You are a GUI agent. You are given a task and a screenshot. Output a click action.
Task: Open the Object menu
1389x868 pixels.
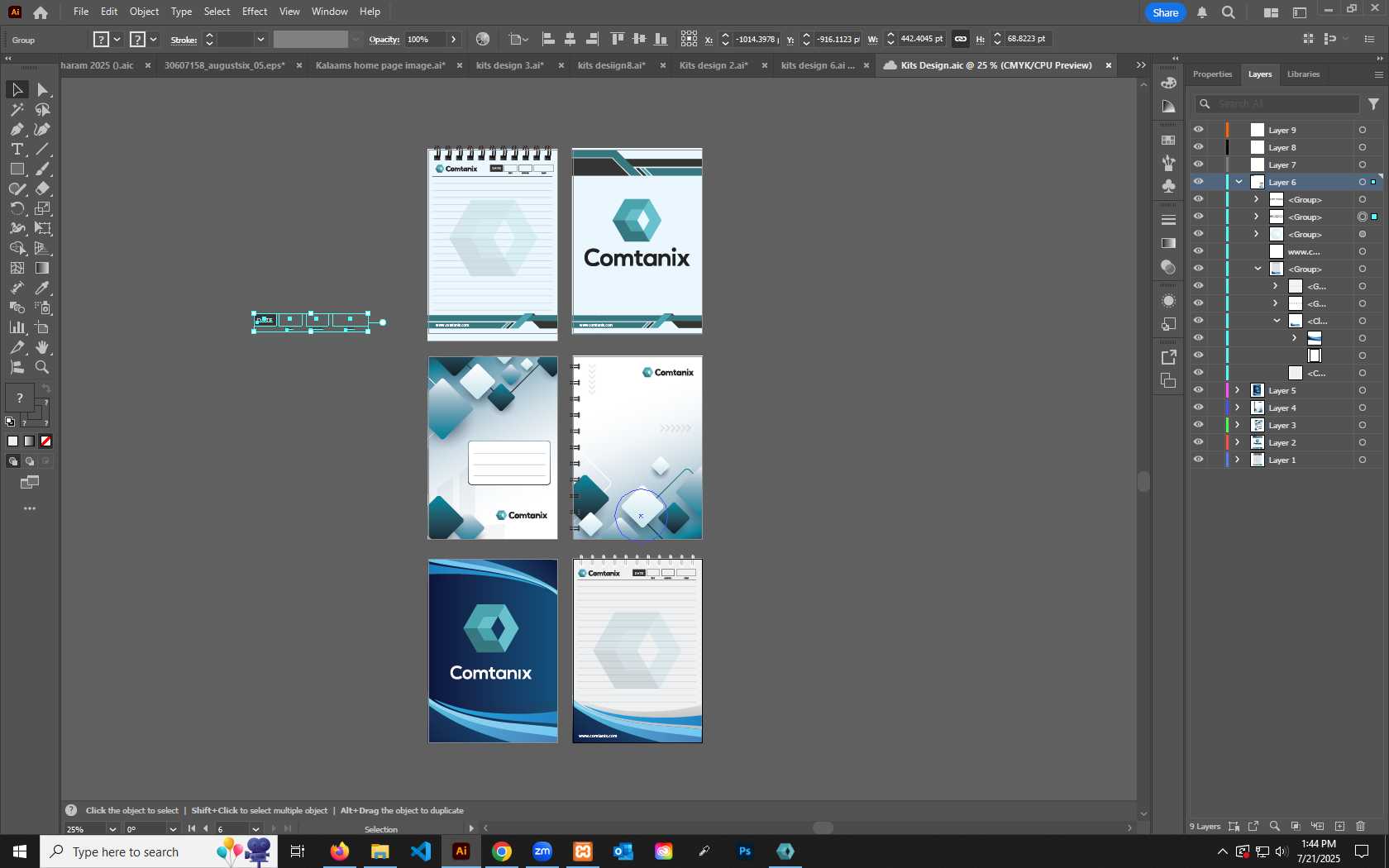tap(144, 12)
